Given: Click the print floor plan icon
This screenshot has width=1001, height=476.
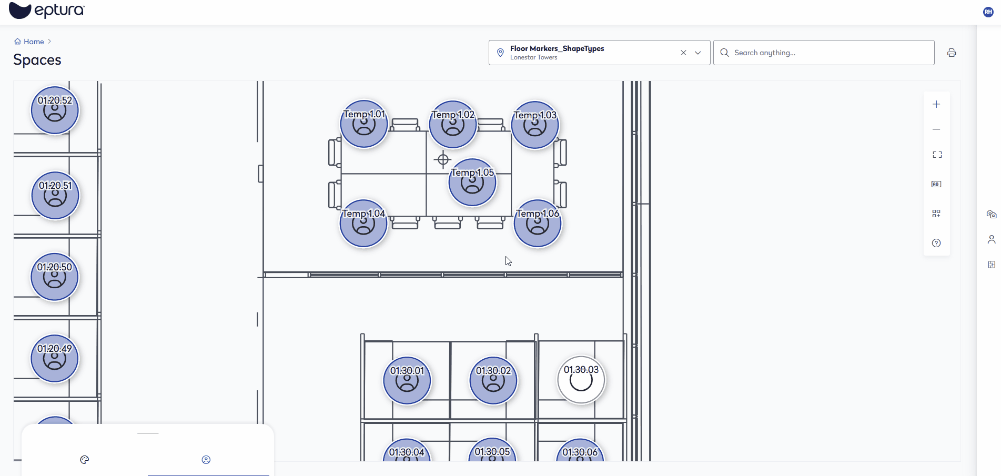Looking at the screenshot, I should [x=951, y=53].
